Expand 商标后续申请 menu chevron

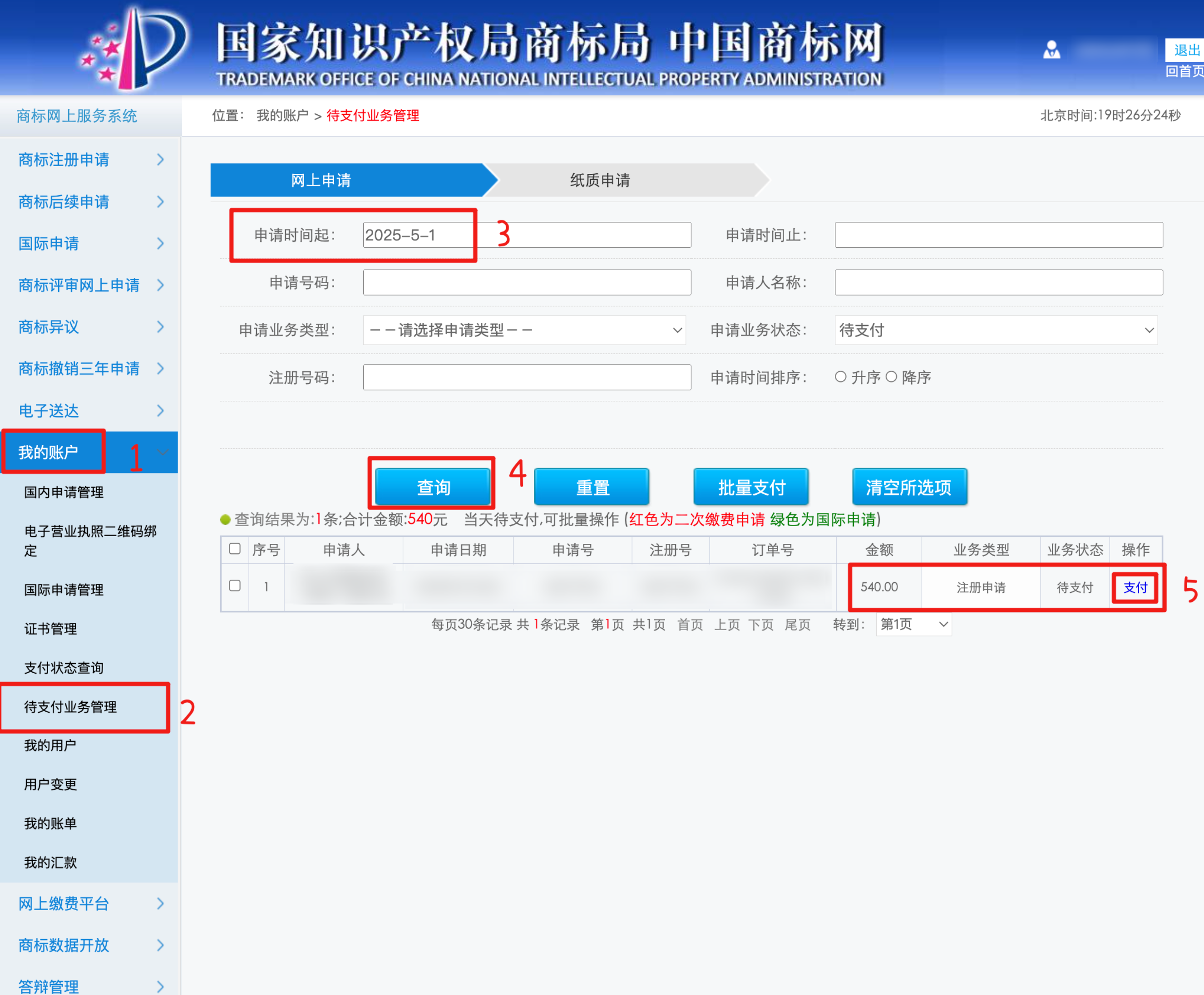pos(161,202)
